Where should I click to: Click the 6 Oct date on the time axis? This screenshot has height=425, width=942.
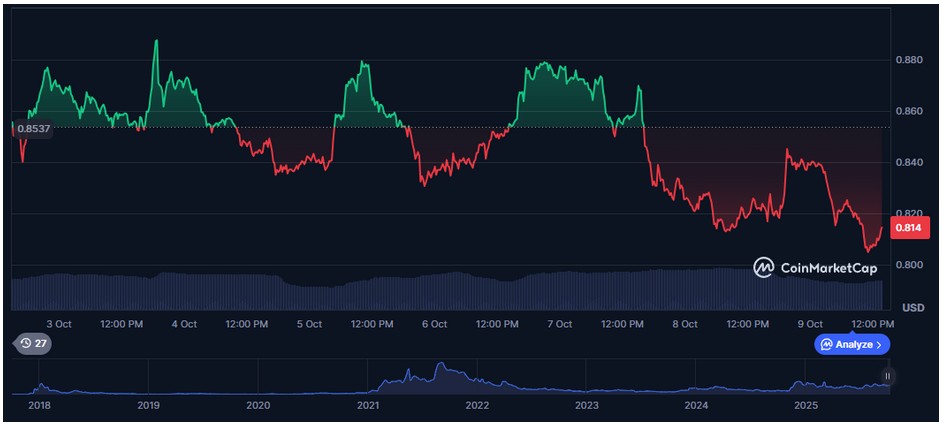click(x=434, y=324)
